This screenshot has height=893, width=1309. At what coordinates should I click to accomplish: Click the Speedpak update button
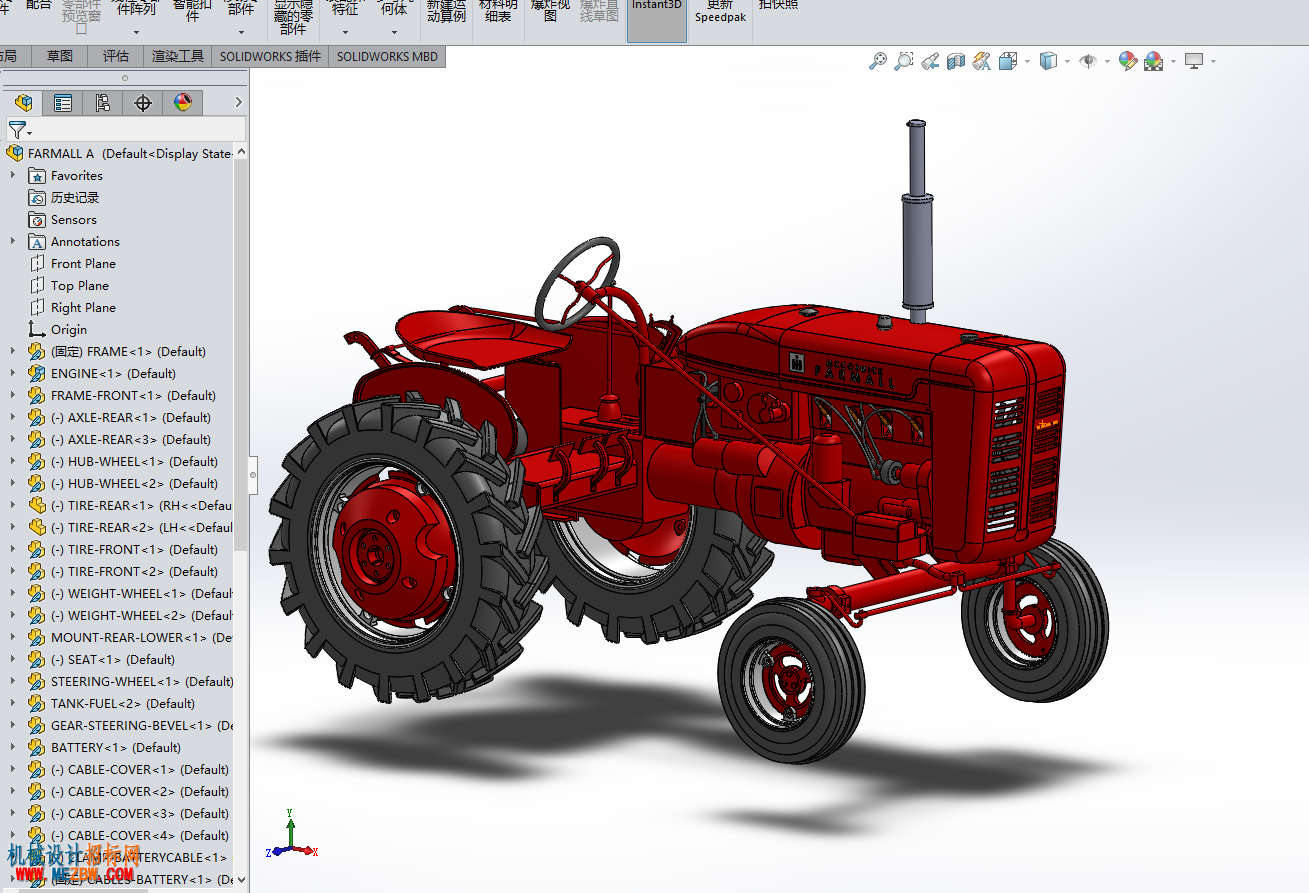(720, 14)
